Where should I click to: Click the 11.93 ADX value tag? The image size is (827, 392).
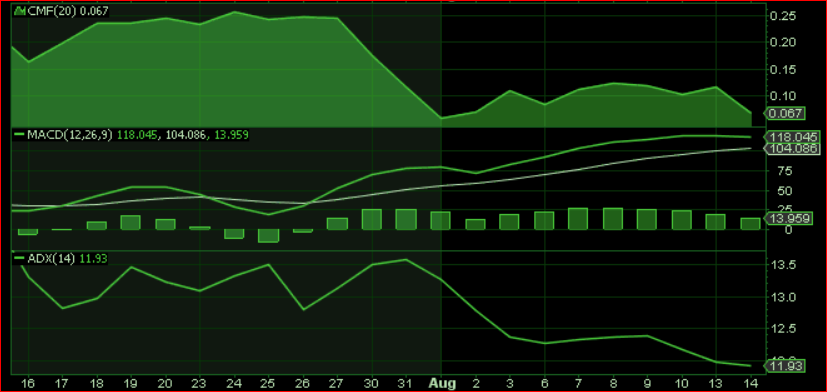(x=785, y=366)
